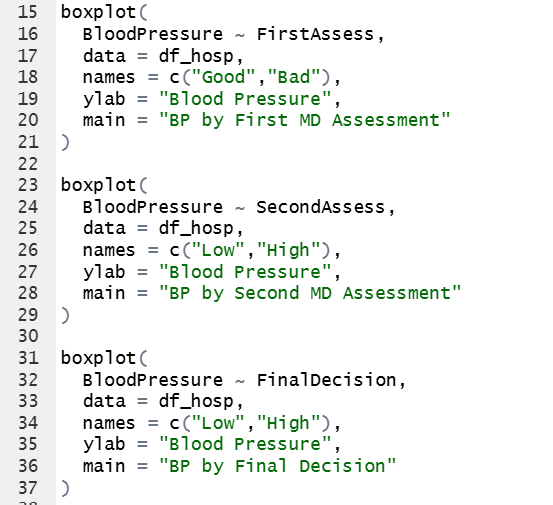Image resolution: width=553 pixels, height=505 pixels.
Task: Click the "Bad" string on line 18
Action: [x=294, y=77]
